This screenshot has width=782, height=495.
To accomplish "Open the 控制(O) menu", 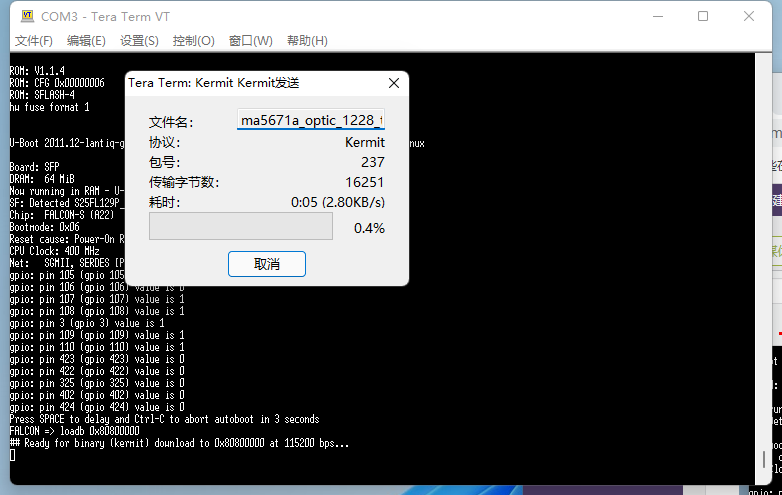I will (x=194, y=41).
